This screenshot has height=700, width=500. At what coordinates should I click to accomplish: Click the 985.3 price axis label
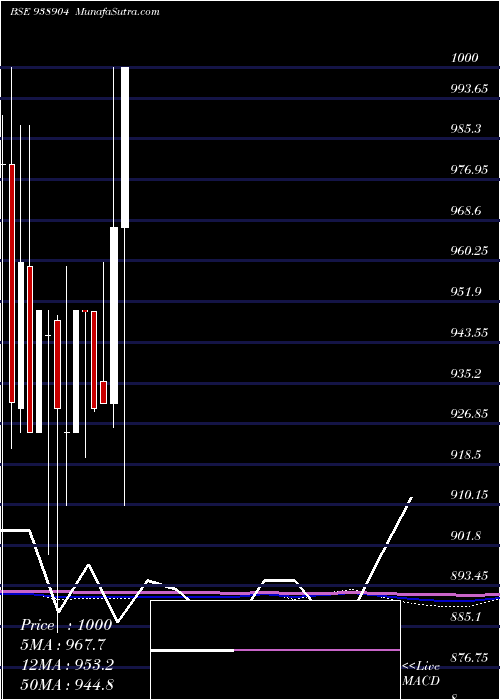(466, 129)
